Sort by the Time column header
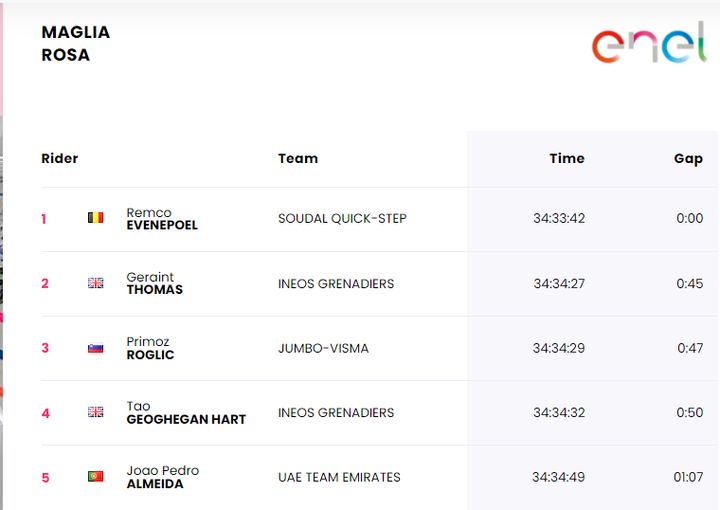Viewport: 720px width, 510px height. pos(567,158)
